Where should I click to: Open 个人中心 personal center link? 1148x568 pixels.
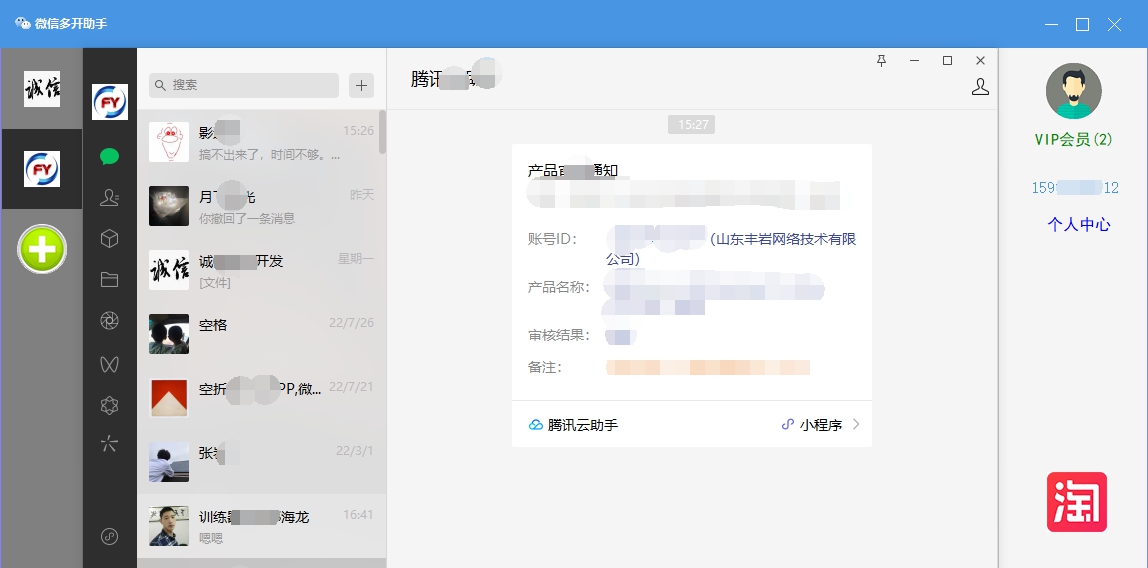pos(1078,225)
